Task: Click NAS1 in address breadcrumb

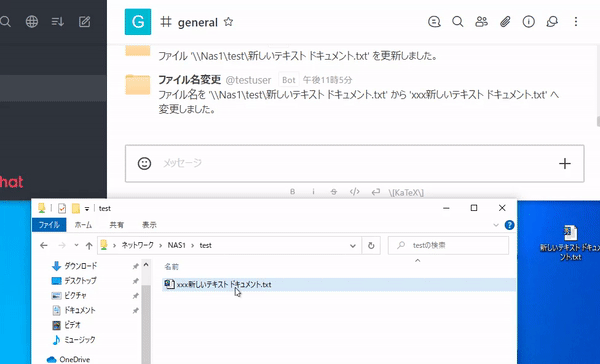Action: coord(176,245)
